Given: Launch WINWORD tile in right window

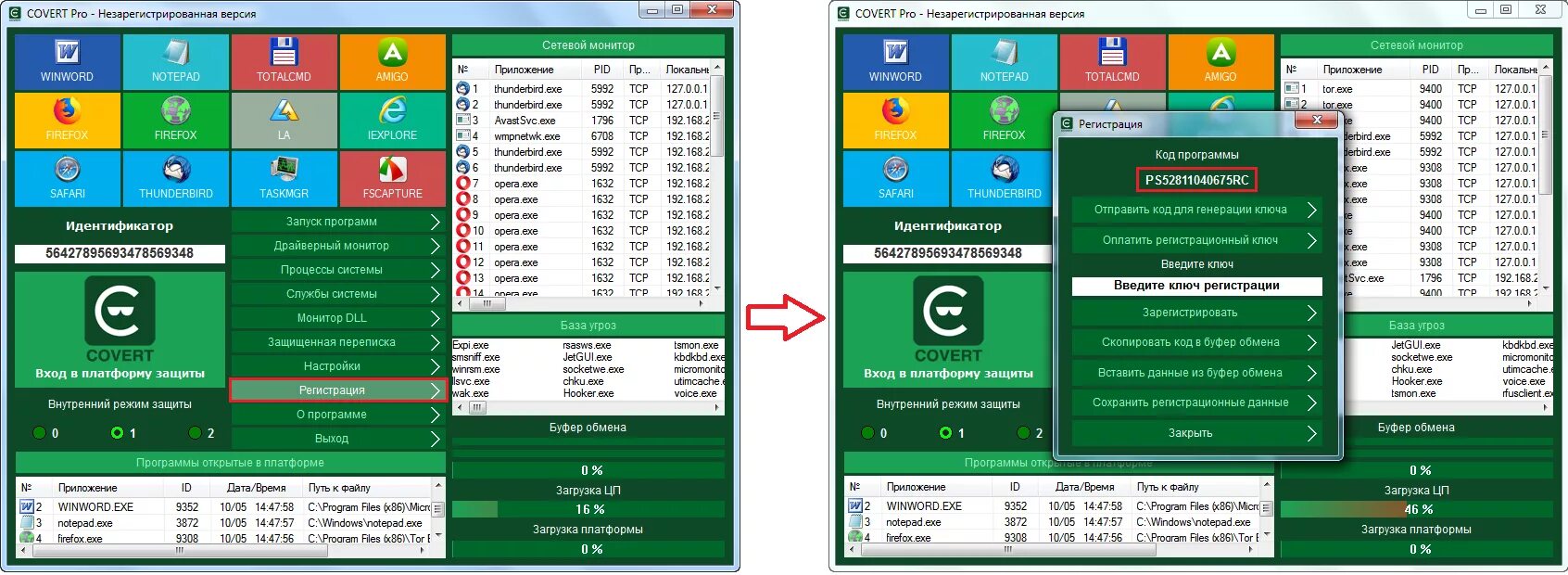Looking at the screenshot, I should tap(896, 62).
